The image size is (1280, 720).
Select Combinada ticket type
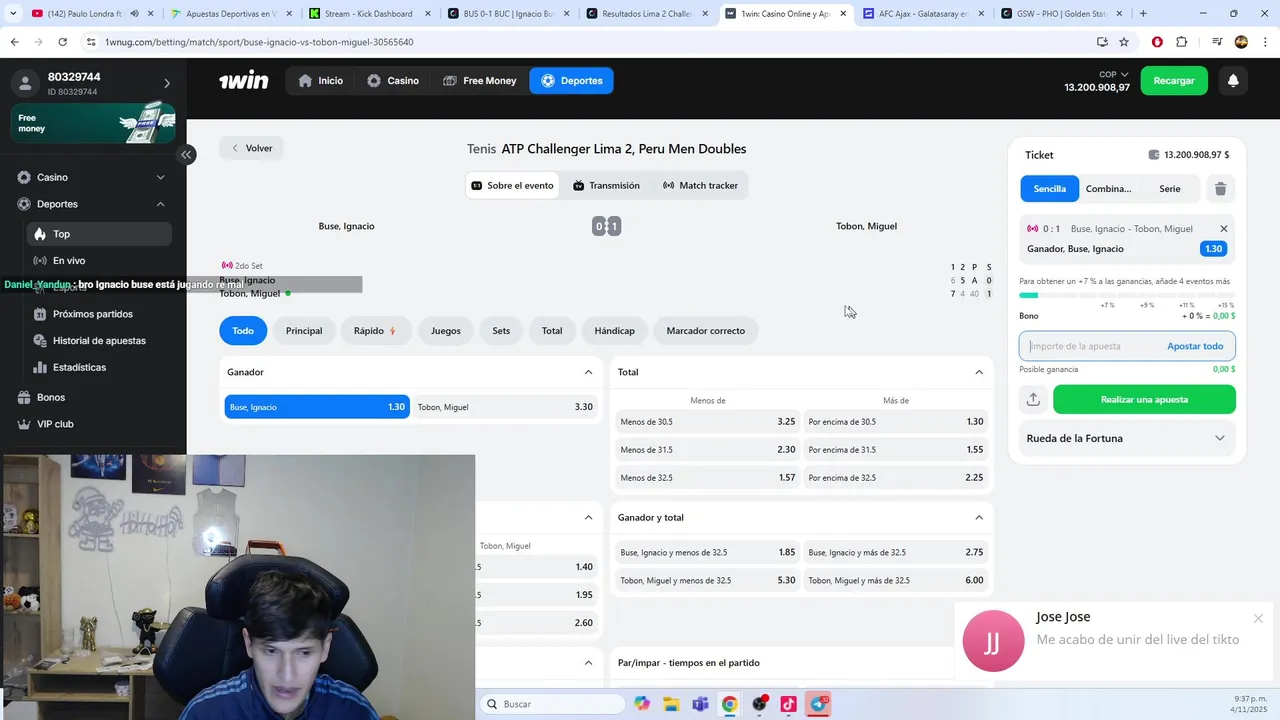click(1108, 189)
